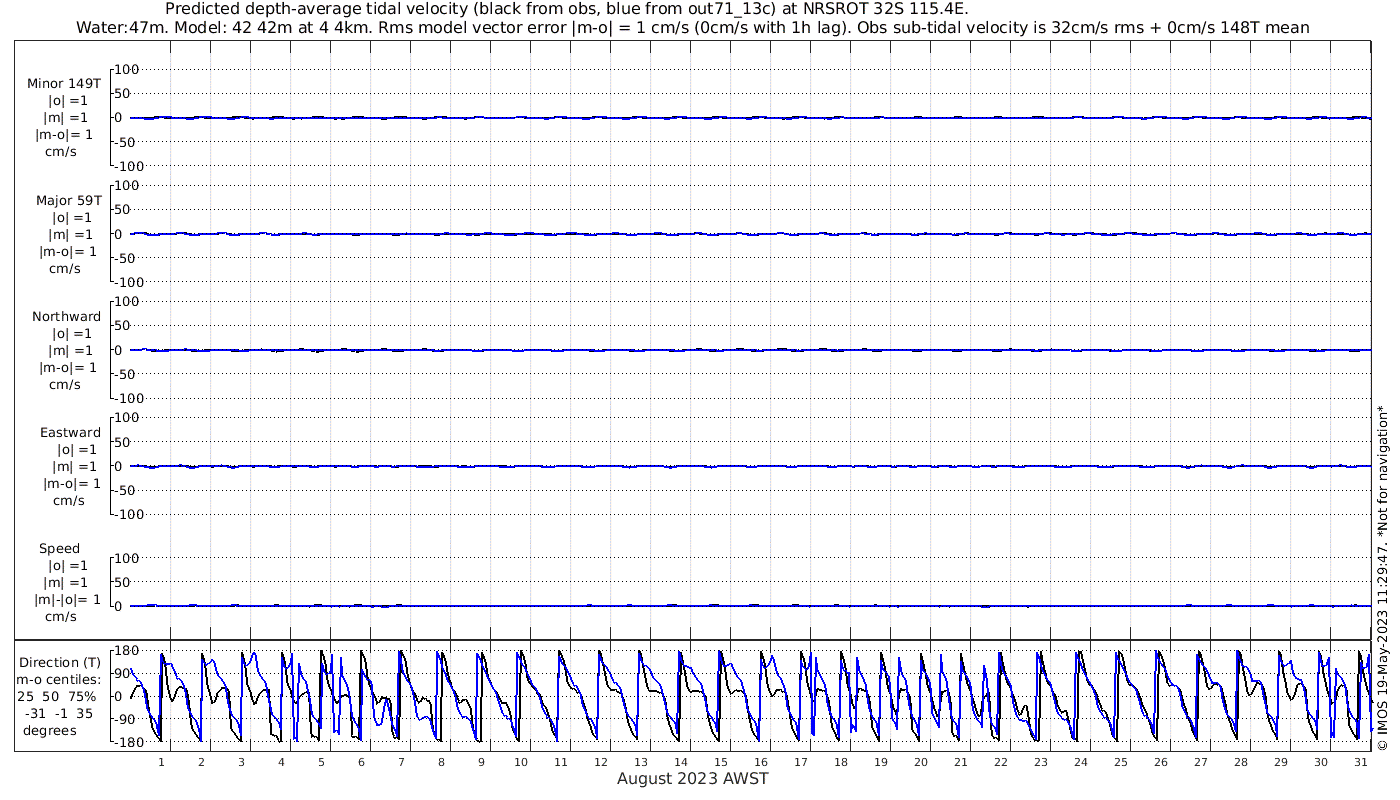Click day '8' on the date axis
1400x800 pixels.
pyautogui.click(x=441, y=762)
